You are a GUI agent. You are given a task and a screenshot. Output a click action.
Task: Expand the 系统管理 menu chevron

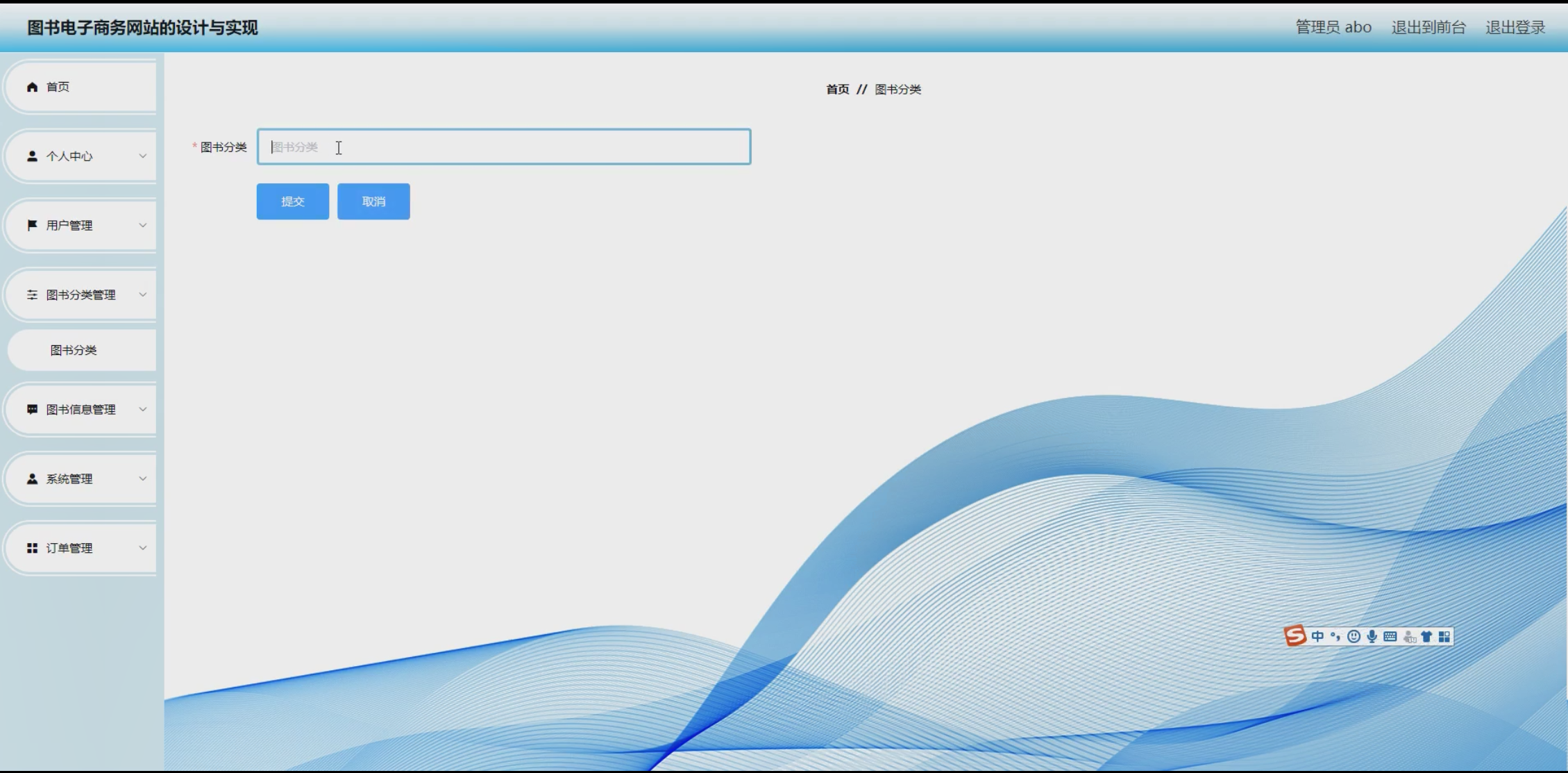coord(142,479)
